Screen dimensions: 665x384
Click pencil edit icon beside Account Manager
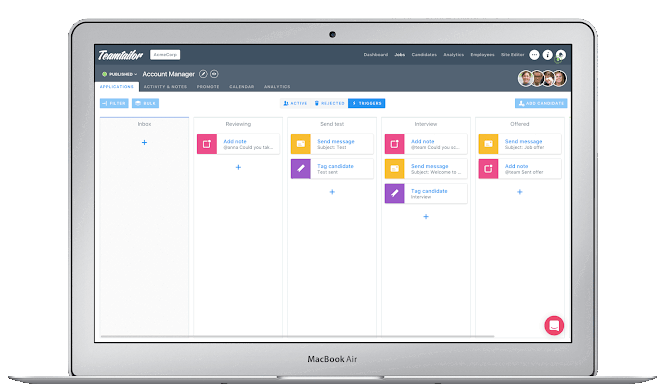(x=203, y=74)
